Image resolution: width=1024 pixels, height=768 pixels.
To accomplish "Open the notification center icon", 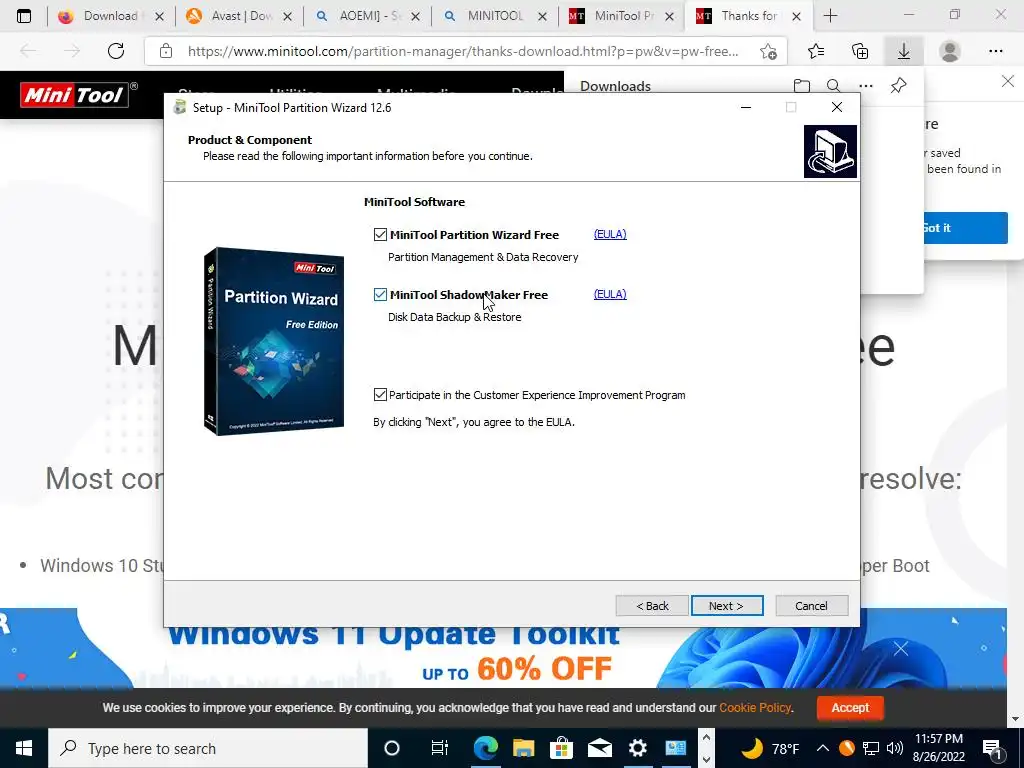I will coord(992,748).
